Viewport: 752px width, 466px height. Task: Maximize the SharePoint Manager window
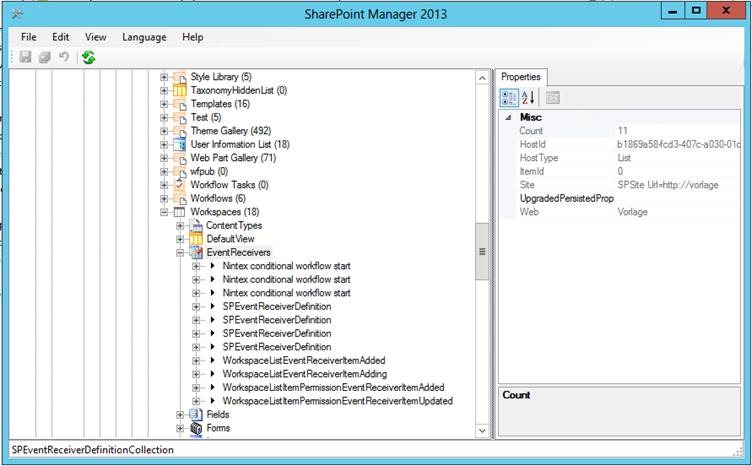[x=696, y=11]
